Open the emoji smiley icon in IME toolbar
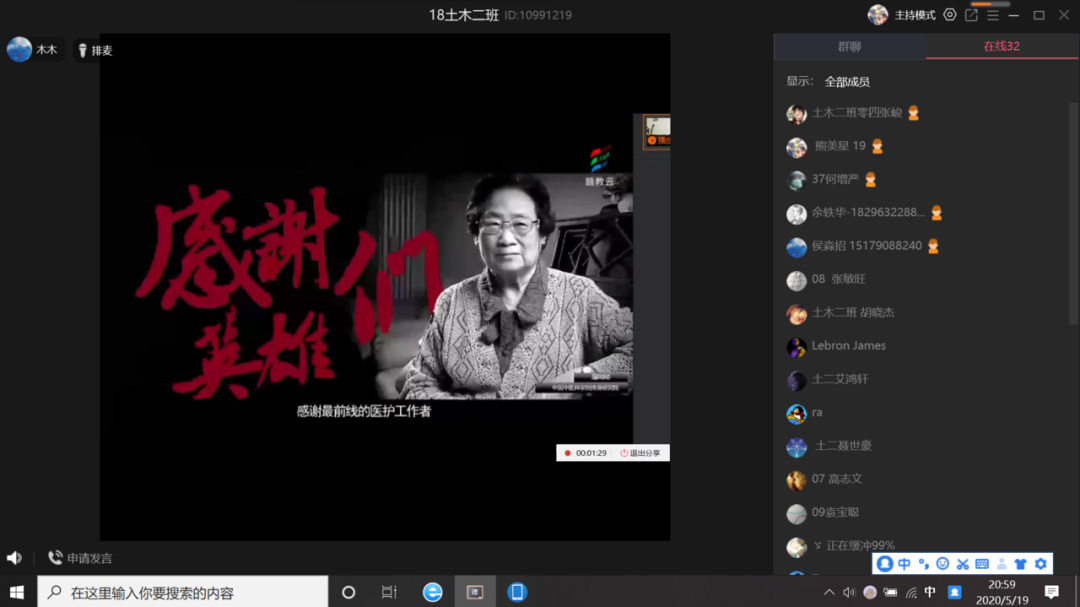The height and width of the screenshot is (607, 1080). pyautogui.click(x=942, y=564)
